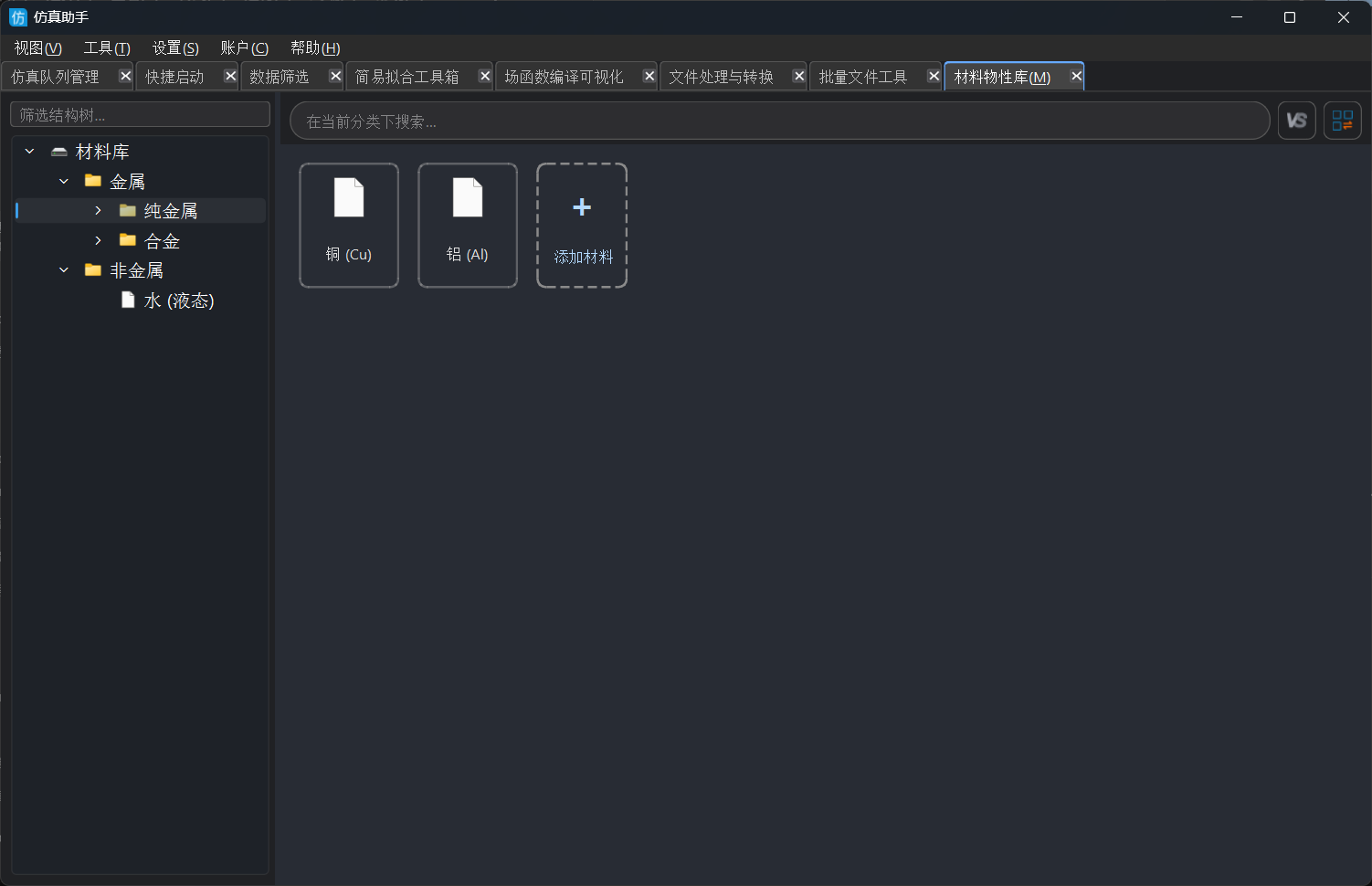The image size is (1372, 886).
Task: Close the 数据筛选 tab
Action: click(x=335, y=76)
